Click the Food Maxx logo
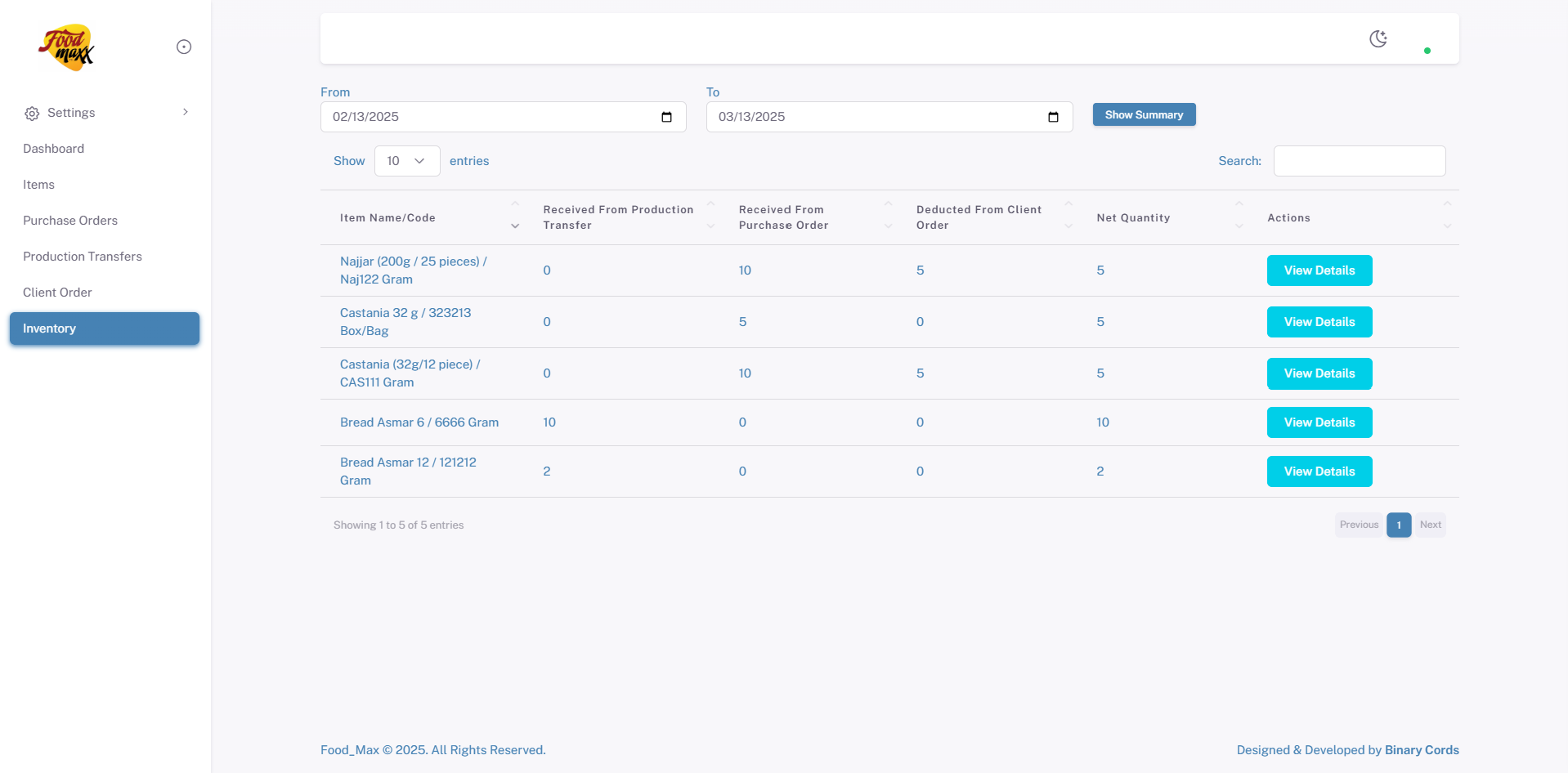This screenshot has height=773, width=1568. (66, 47)
